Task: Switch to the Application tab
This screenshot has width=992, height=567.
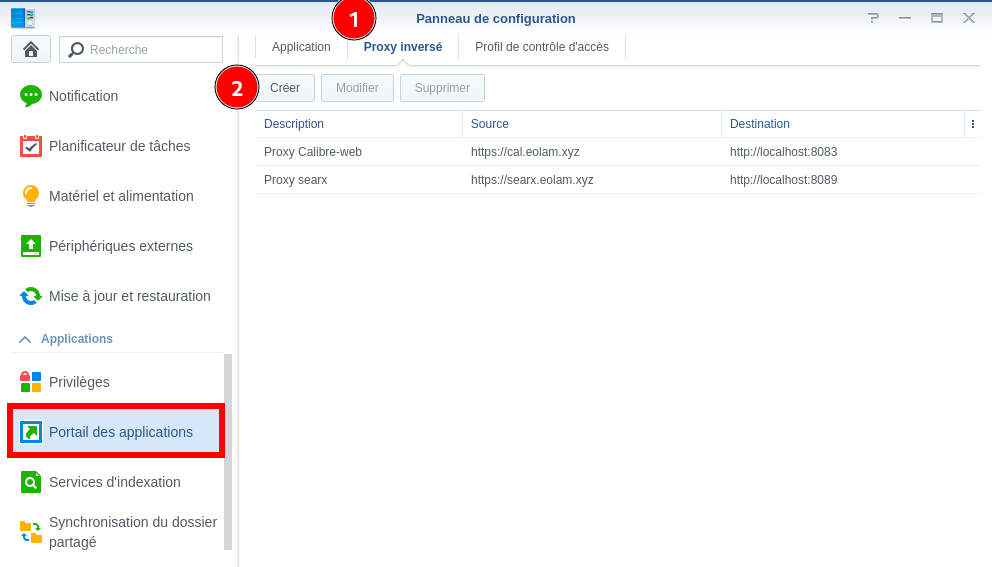Action: tap(301, 47)
